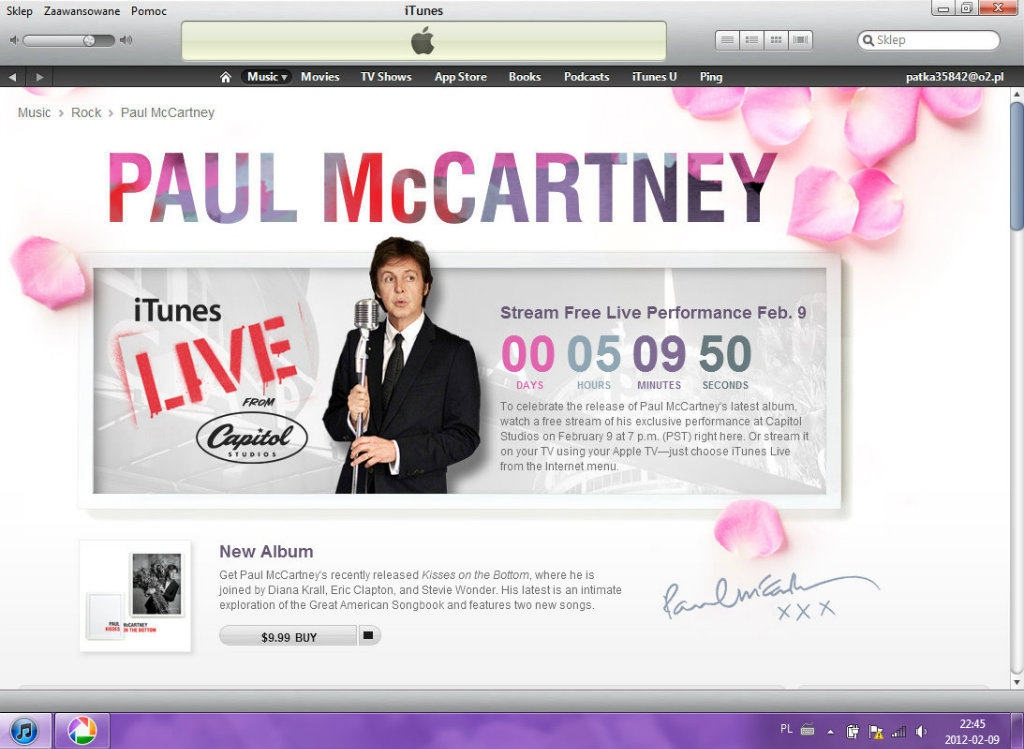This screenshot has height=749, width=1024.
Task: Open the system volume tray icon
Action: coord(921,731)
